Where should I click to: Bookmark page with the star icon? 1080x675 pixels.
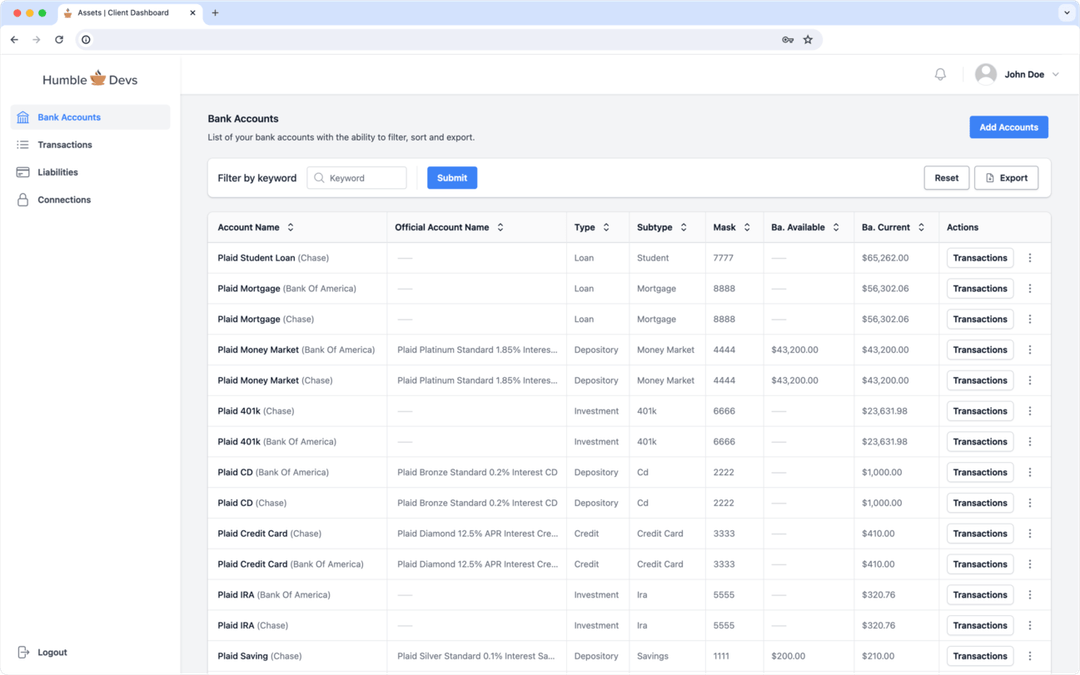[808, 40]
